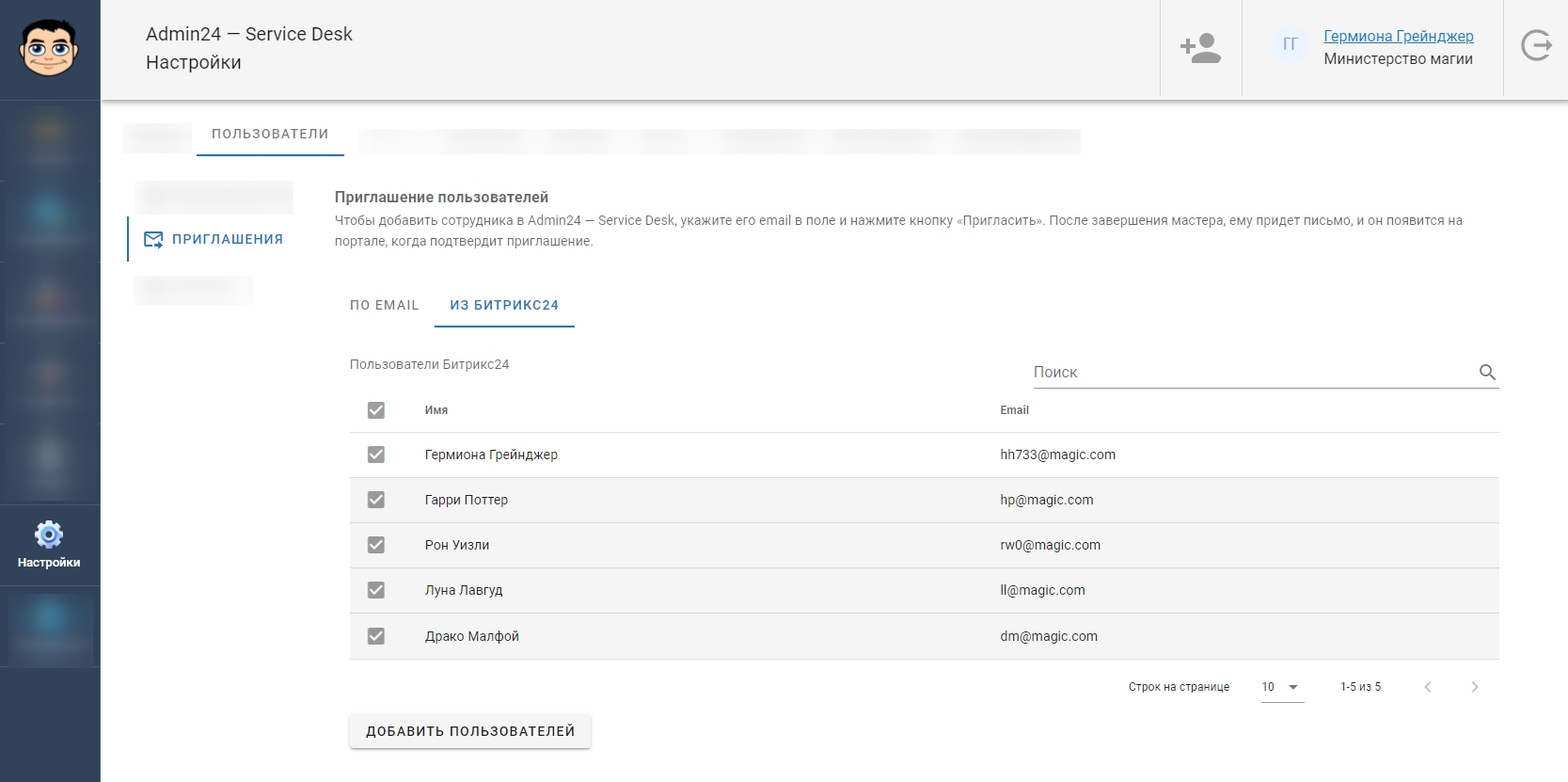Go to next page arrow
Image resolution: width=1568 pixels, height=782 pixels.
[1474, 687]
